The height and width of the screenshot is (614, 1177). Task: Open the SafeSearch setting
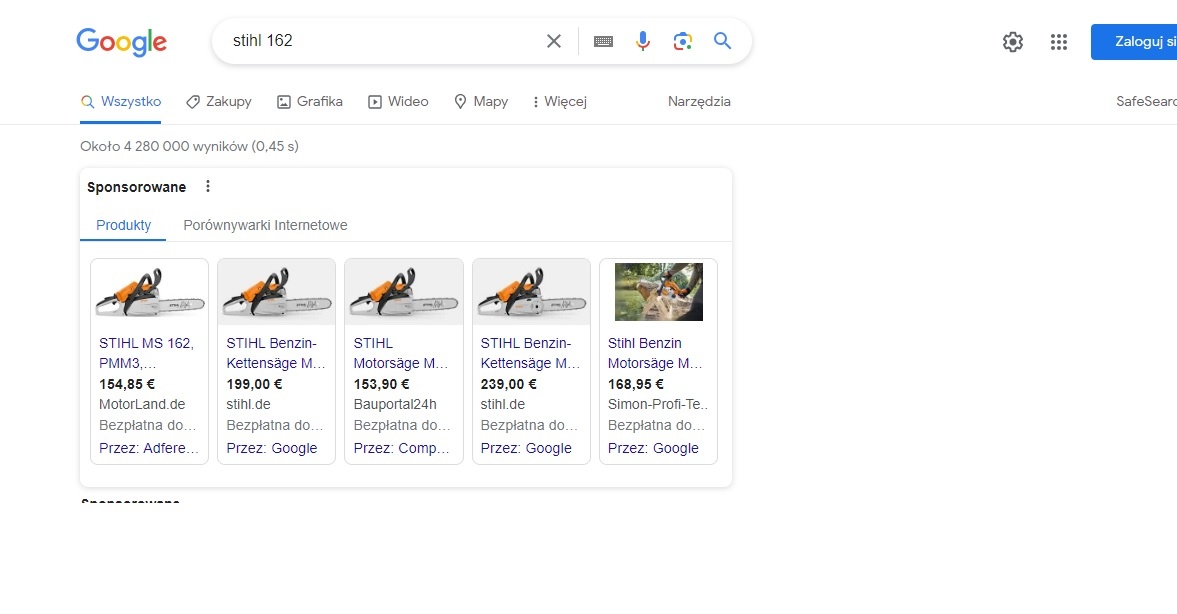pos(1146,101)
